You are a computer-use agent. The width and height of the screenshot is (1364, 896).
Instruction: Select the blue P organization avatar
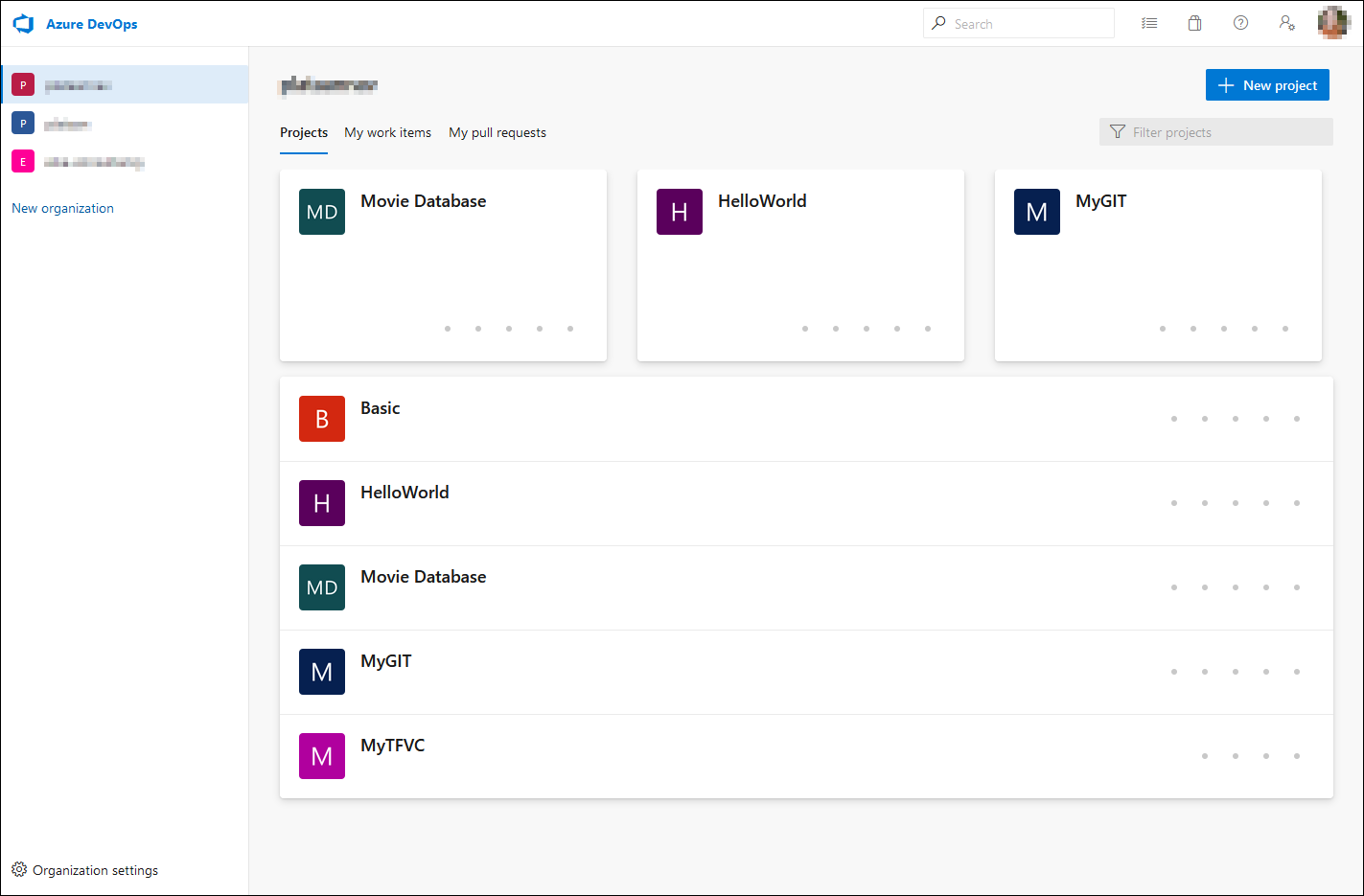click(x=23, y=123)
